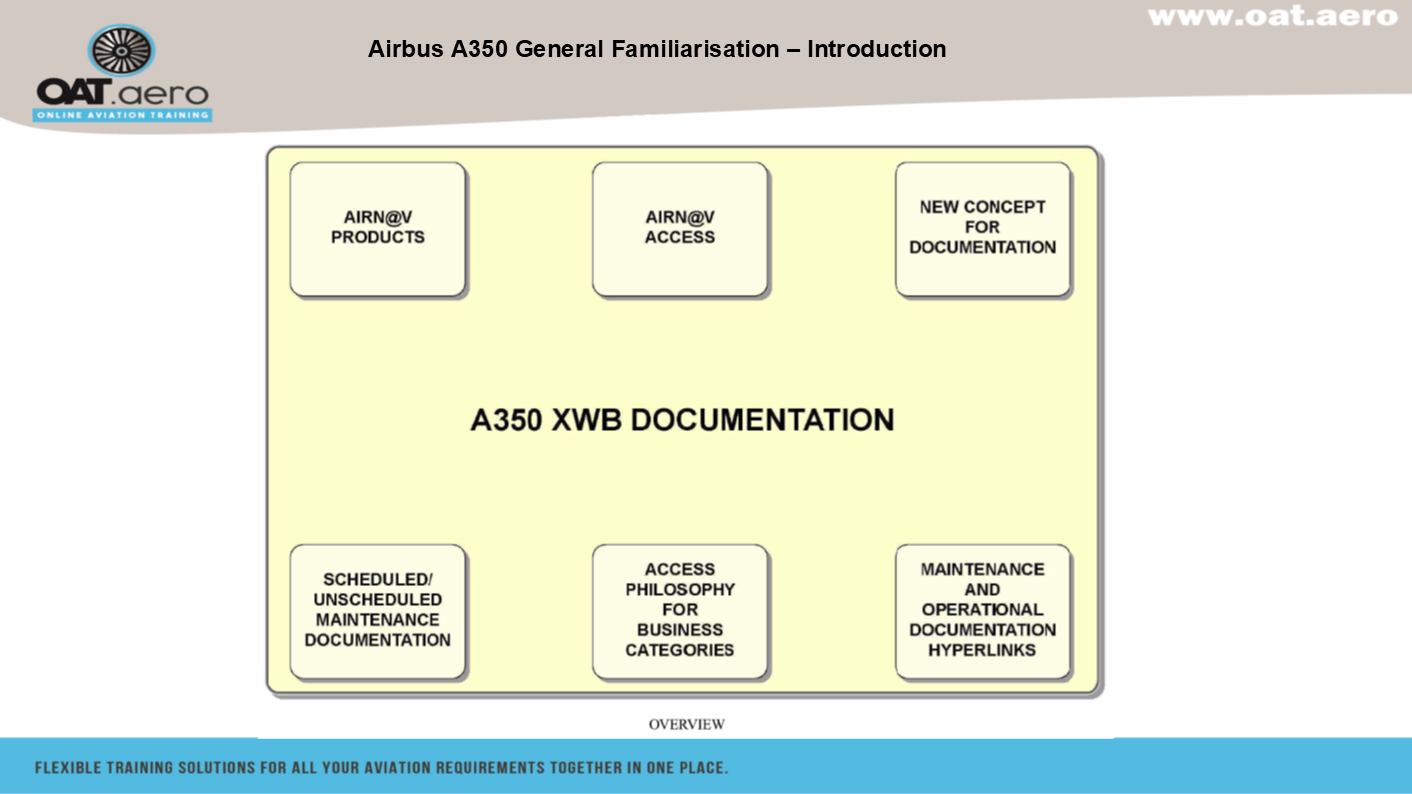This screenshot has height=794, width=1412.
Task: Click 'General Familiarisation' in the slide title
Action: tap(648, 49)
